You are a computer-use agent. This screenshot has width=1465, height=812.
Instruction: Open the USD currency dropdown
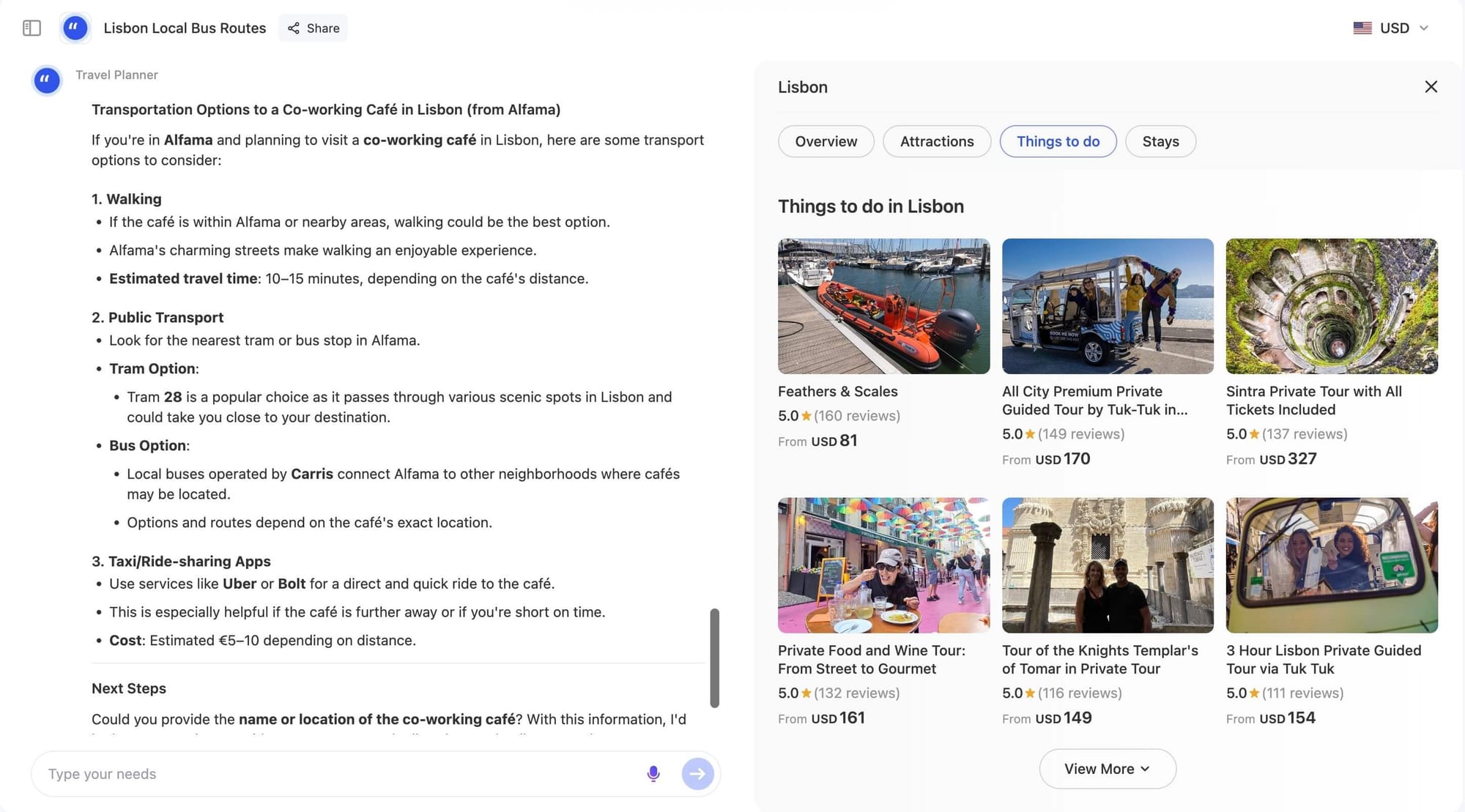pos(1423,28)
